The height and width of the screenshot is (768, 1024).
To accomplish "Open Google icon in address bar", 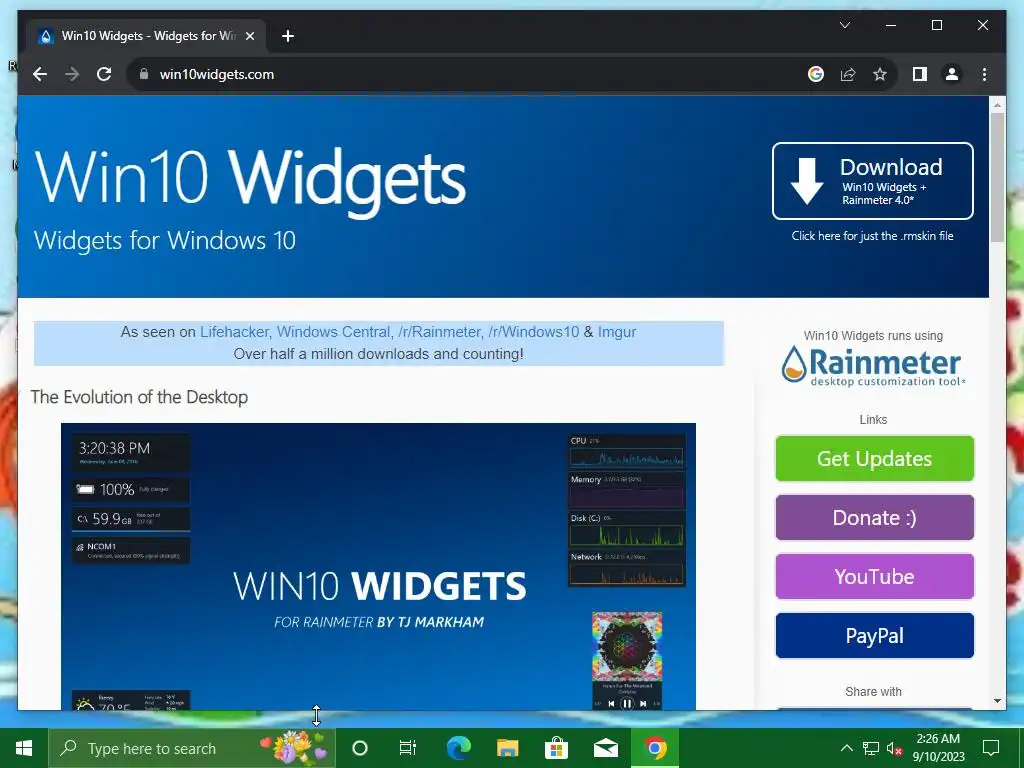I will pos(816,74).
